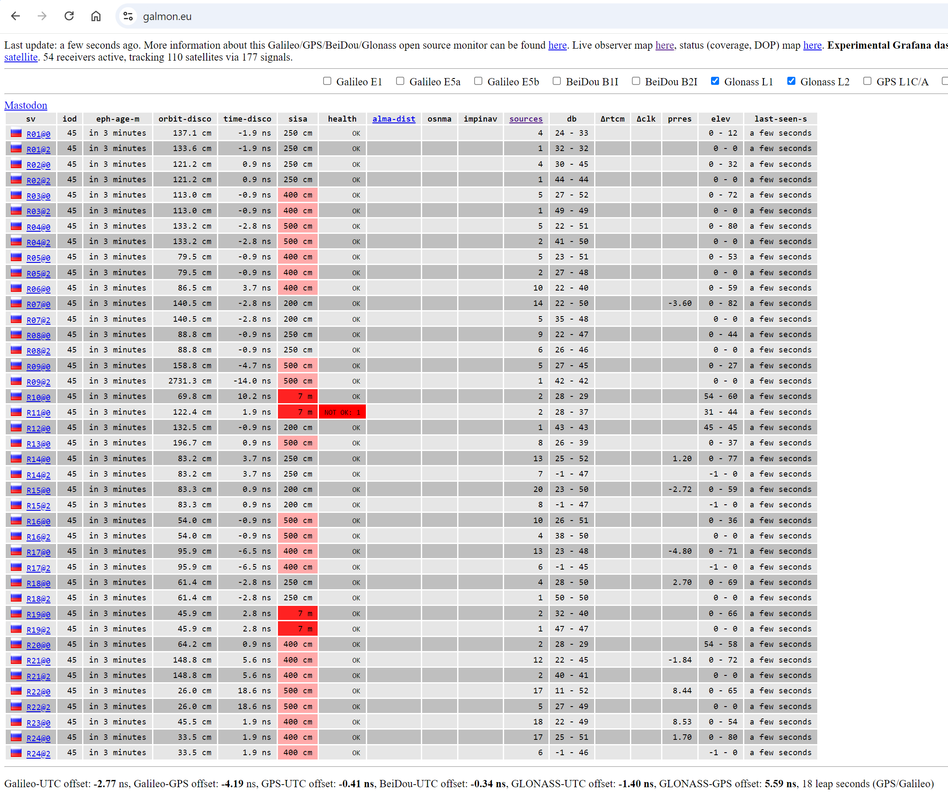Click the Russian flag icon beside R17@0
The height and width of the screenshot is (800, 948).
(16, 551)
